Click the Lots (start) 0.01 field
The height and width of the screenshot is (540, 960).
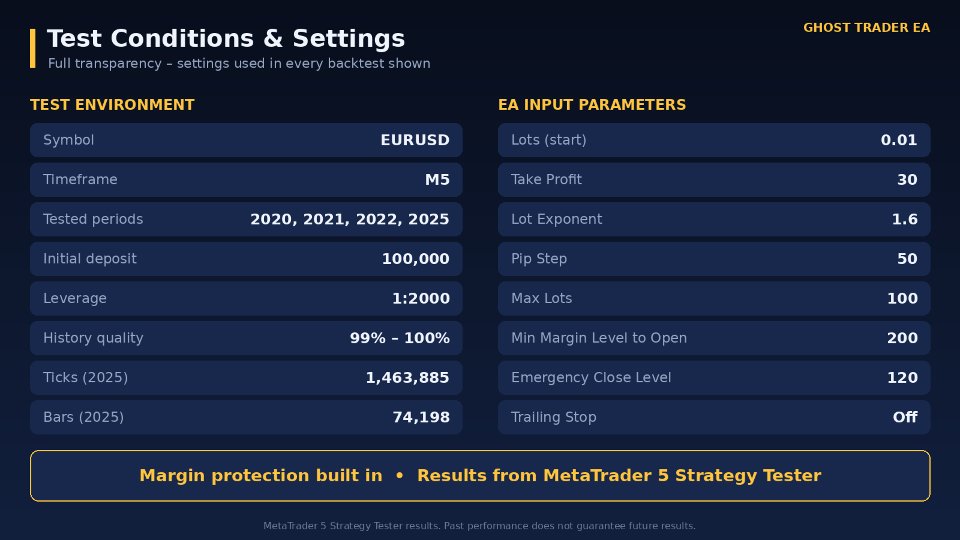point(714,140)
